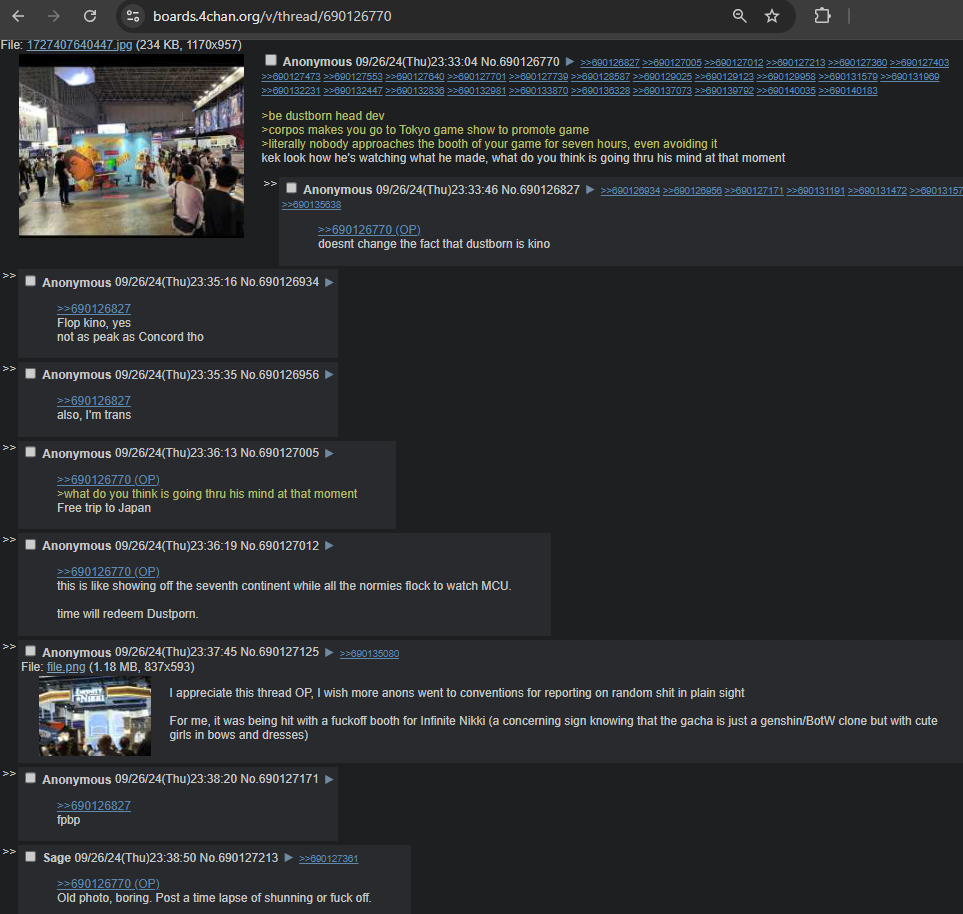Select the checkbox on post No.690127012
The image size is (963, 914).
(30, 544)
